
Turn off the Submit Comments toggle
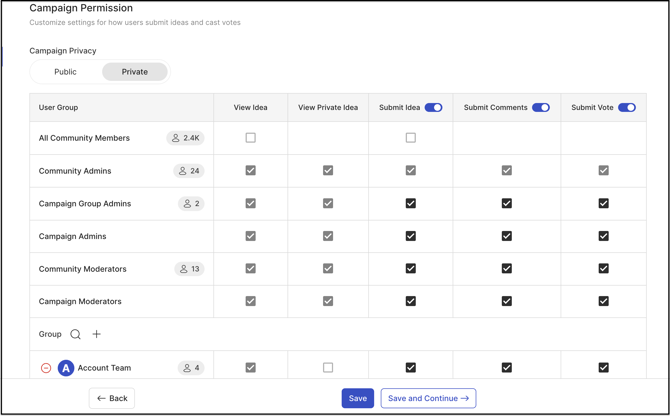click(x=541, y=107)
